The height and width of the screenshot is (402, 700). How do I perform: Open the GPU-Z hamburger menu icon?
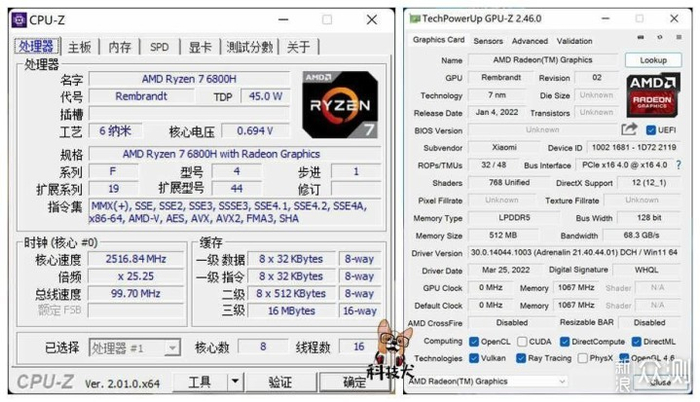[x=679, y=38]
